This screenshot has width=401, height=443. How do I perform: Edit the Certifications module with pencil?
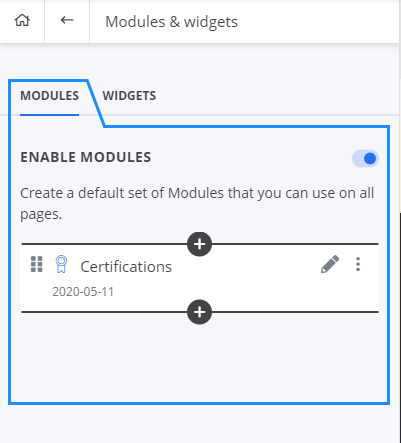tap(330, 264)
